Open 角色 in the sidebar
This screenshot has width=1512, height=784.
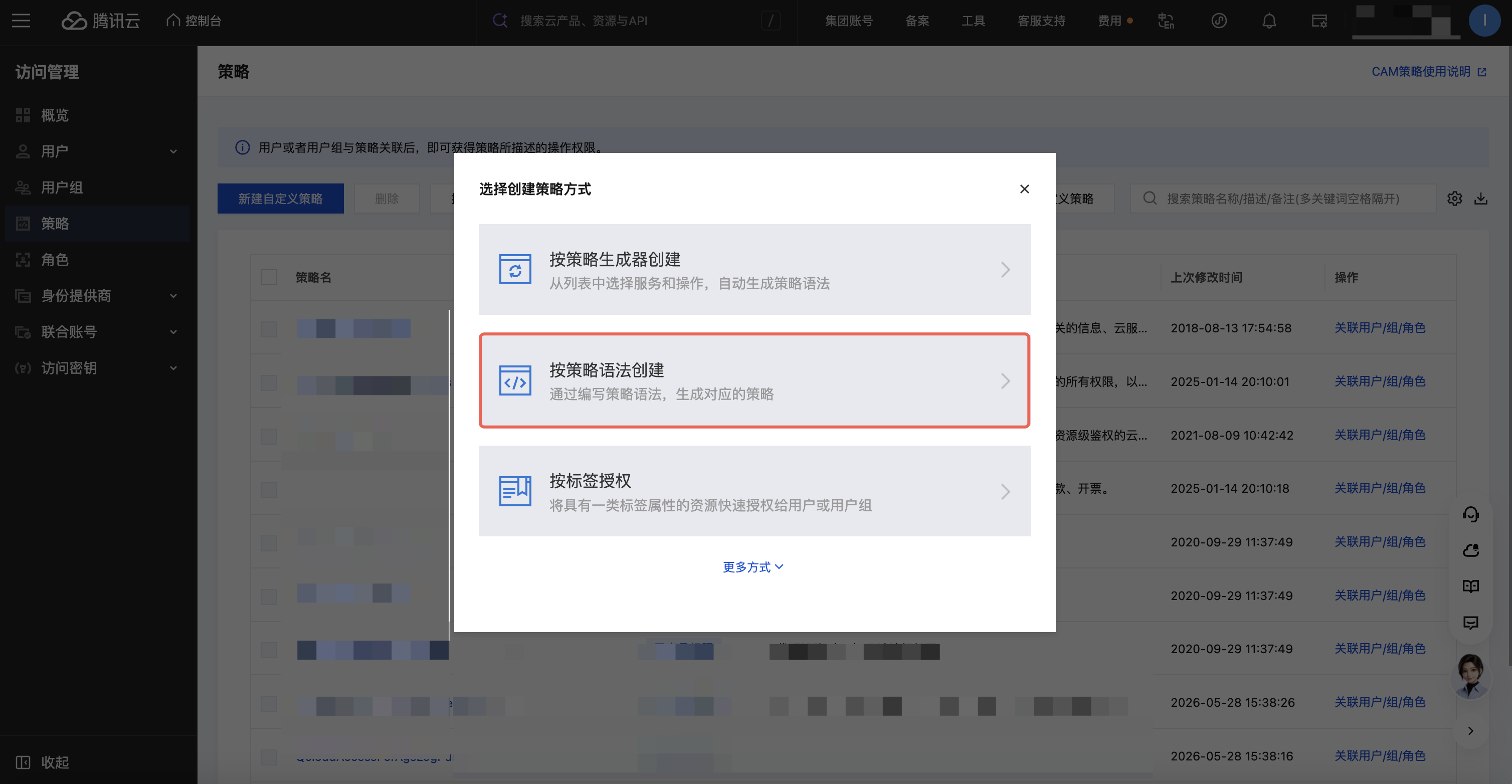(x=97, y=259)
